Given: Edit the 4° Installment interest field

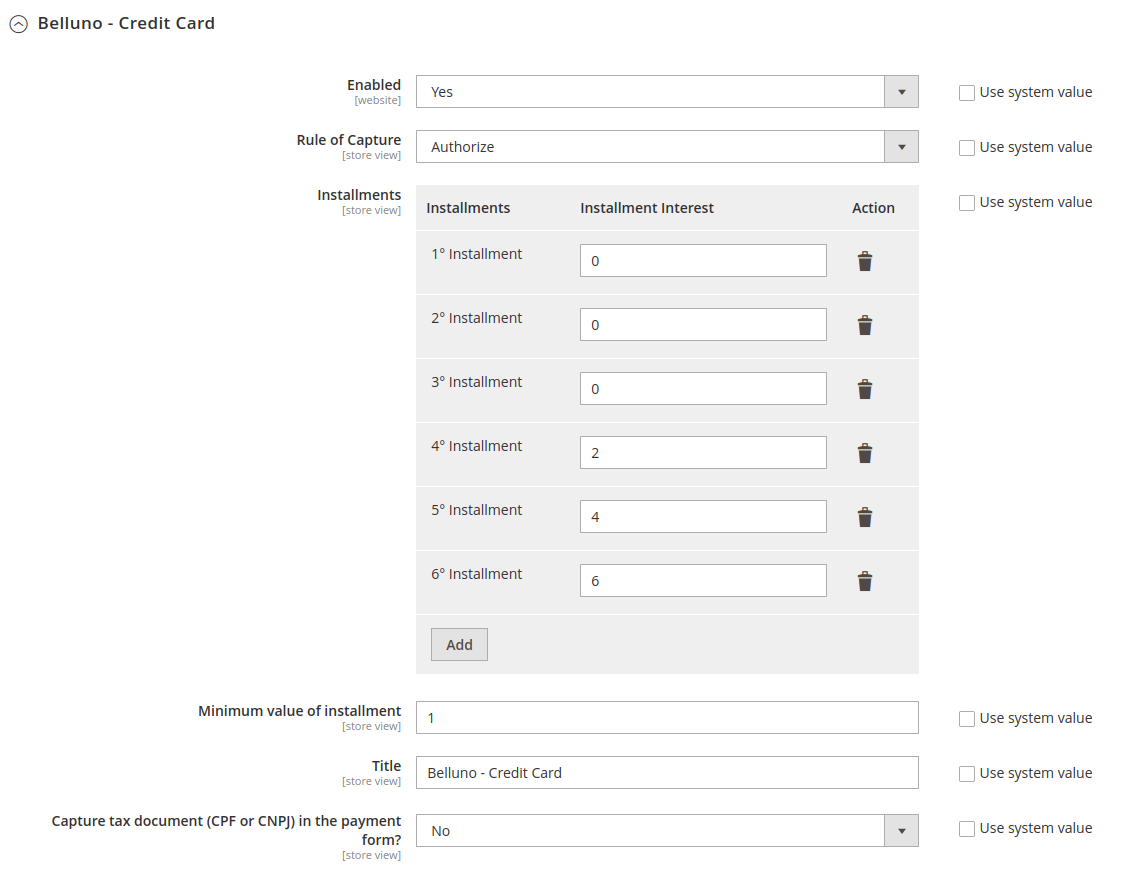Looking at the screenshot, I should pyautogui.click(x=703, y=453).
